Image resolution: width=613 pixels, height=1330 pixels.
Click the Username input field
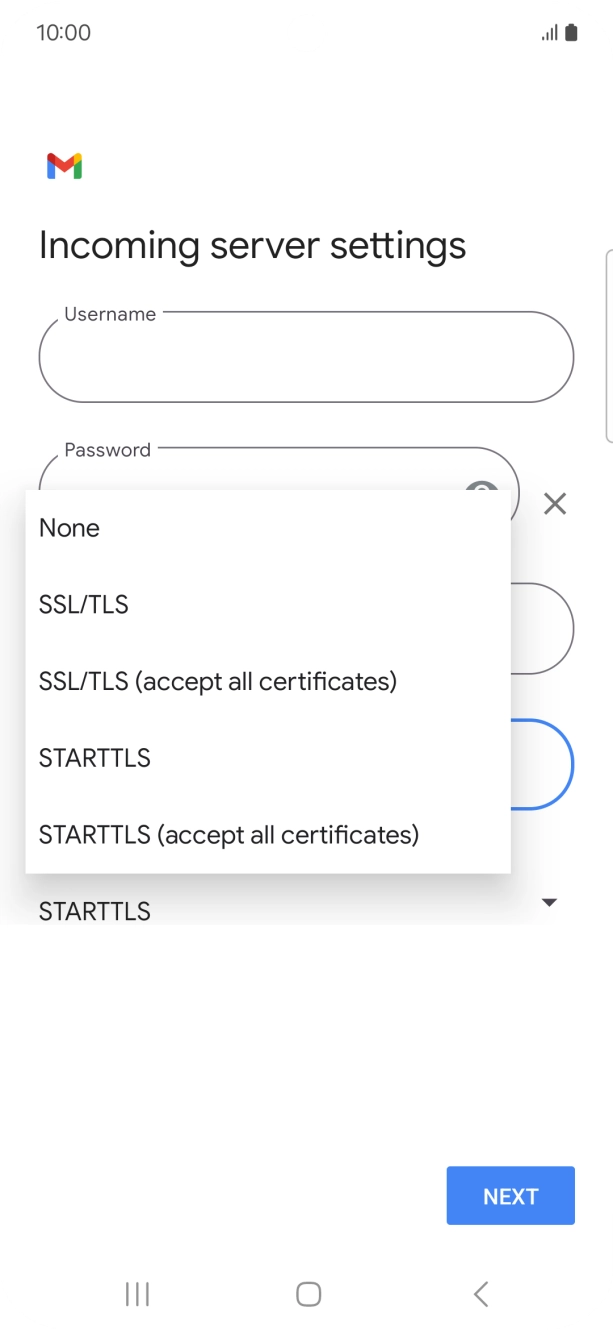click(x=306, y=357)
